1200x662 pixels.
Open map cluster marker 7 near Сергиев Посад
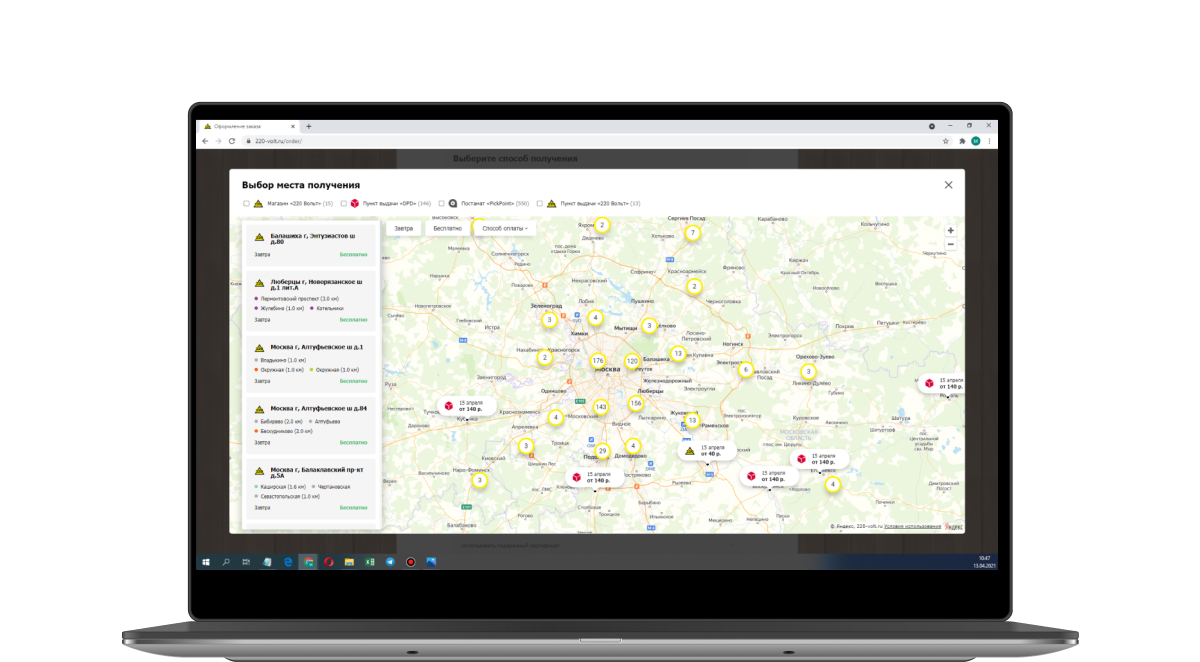[692, 233]
